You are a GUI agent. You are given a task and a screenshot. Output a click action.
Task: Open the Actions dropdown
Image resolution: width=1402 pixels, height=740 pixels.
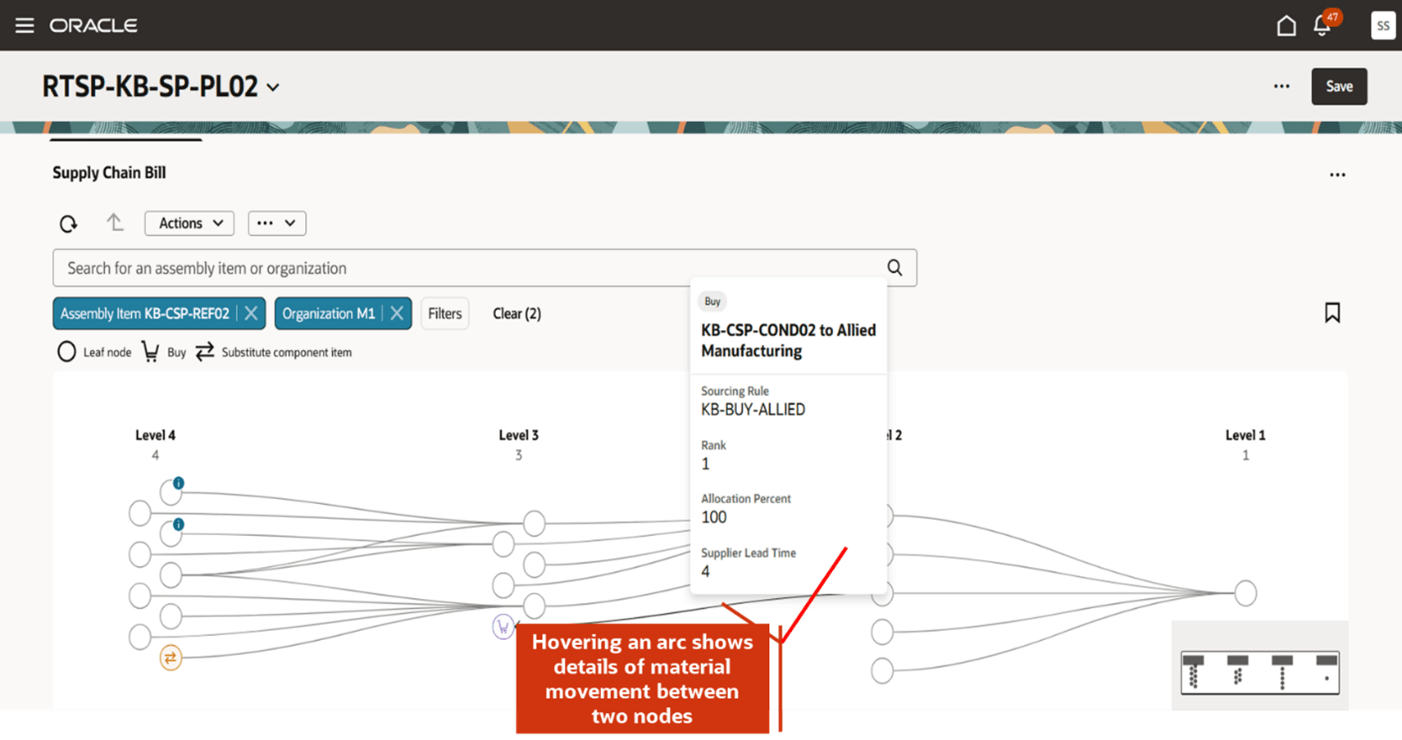point(190,223)
